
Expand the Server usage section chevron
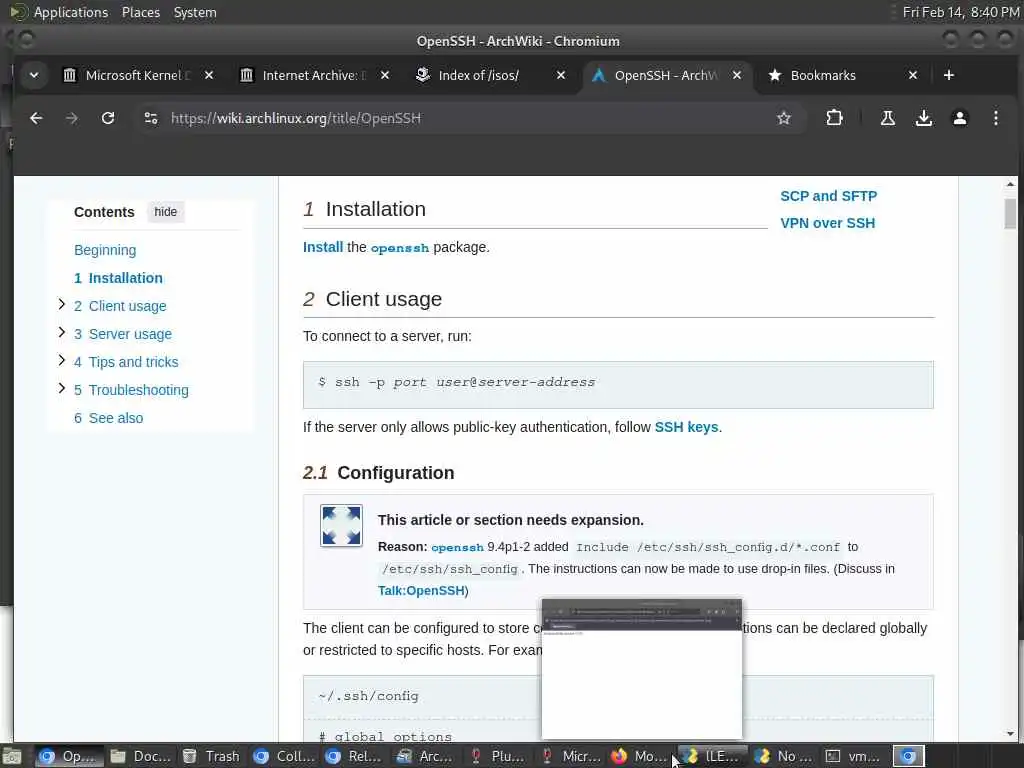click(61, 332)
